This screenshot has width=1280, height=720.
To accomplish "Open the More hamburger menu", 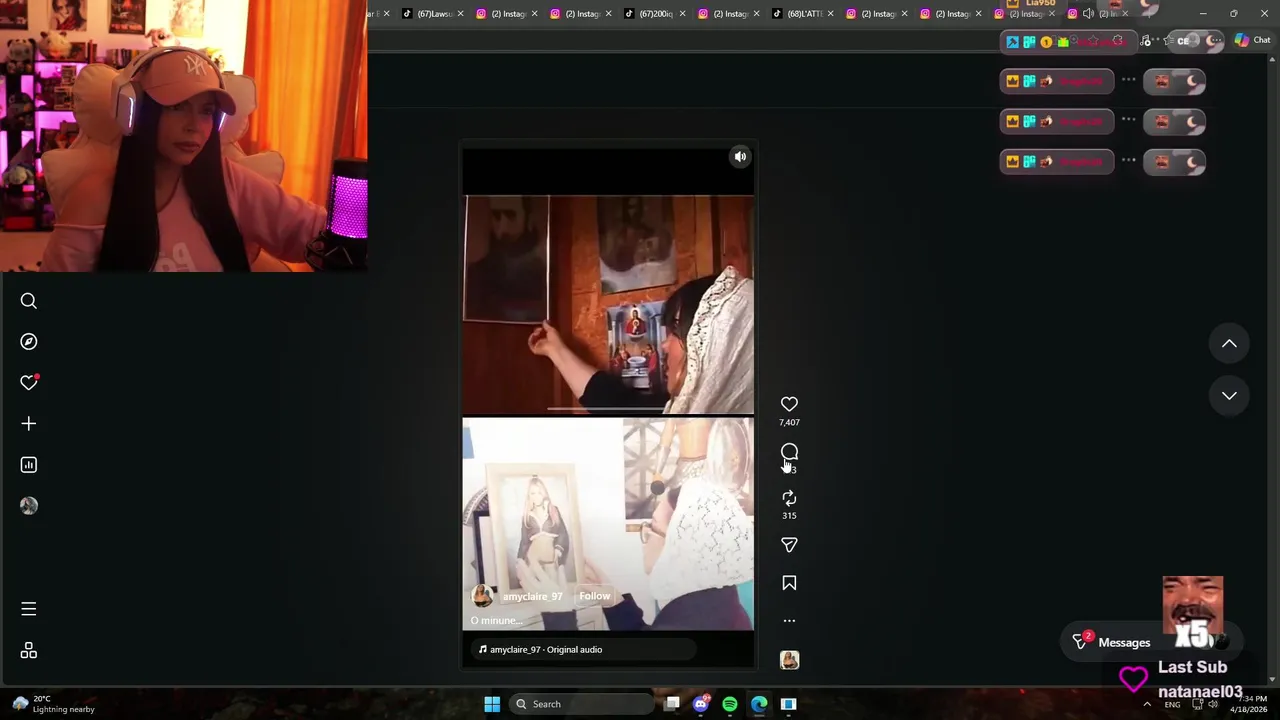I will point(28,609).
